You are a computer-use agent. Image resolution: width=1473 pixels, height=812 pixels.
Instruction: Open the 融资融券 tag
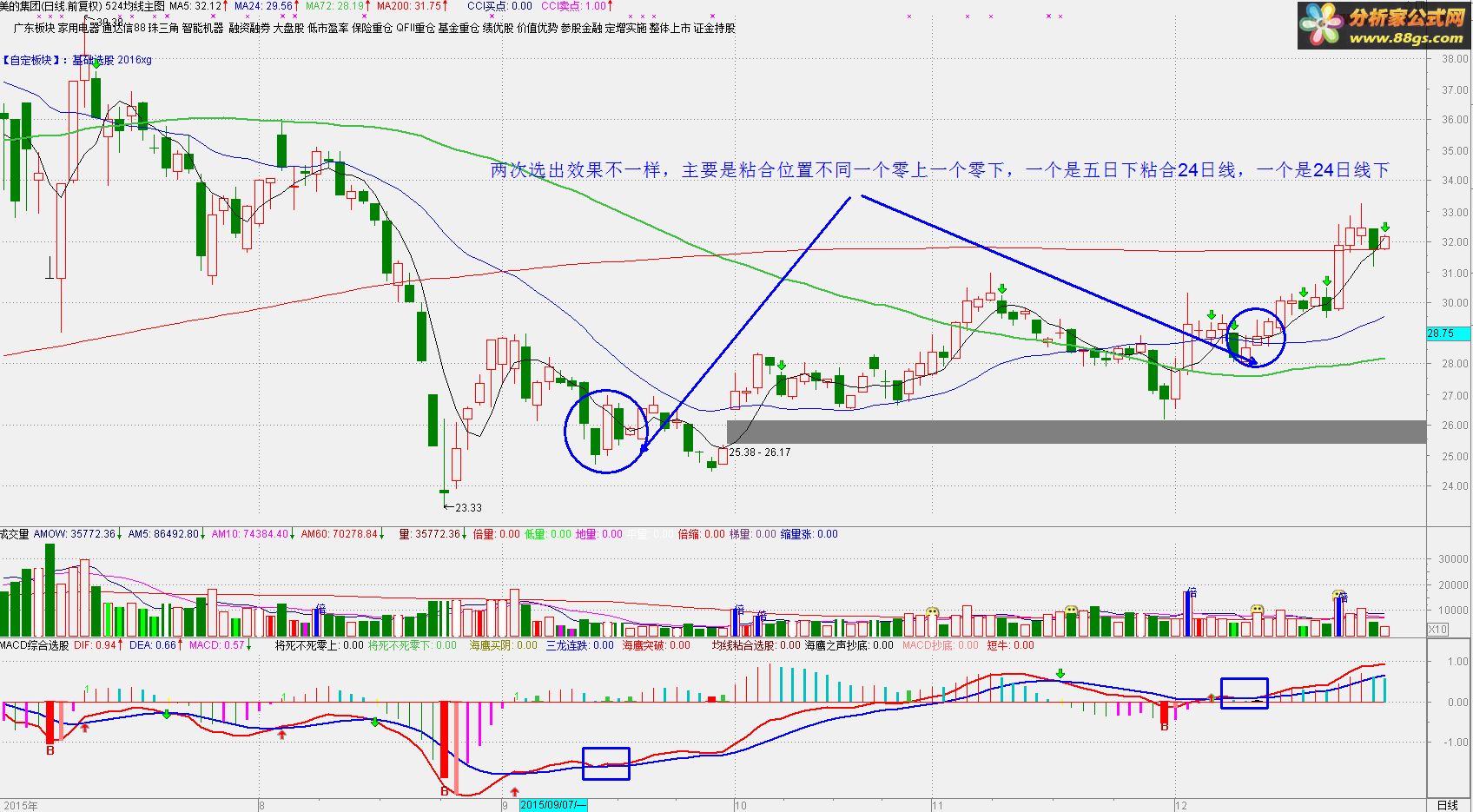pos(249,28)
